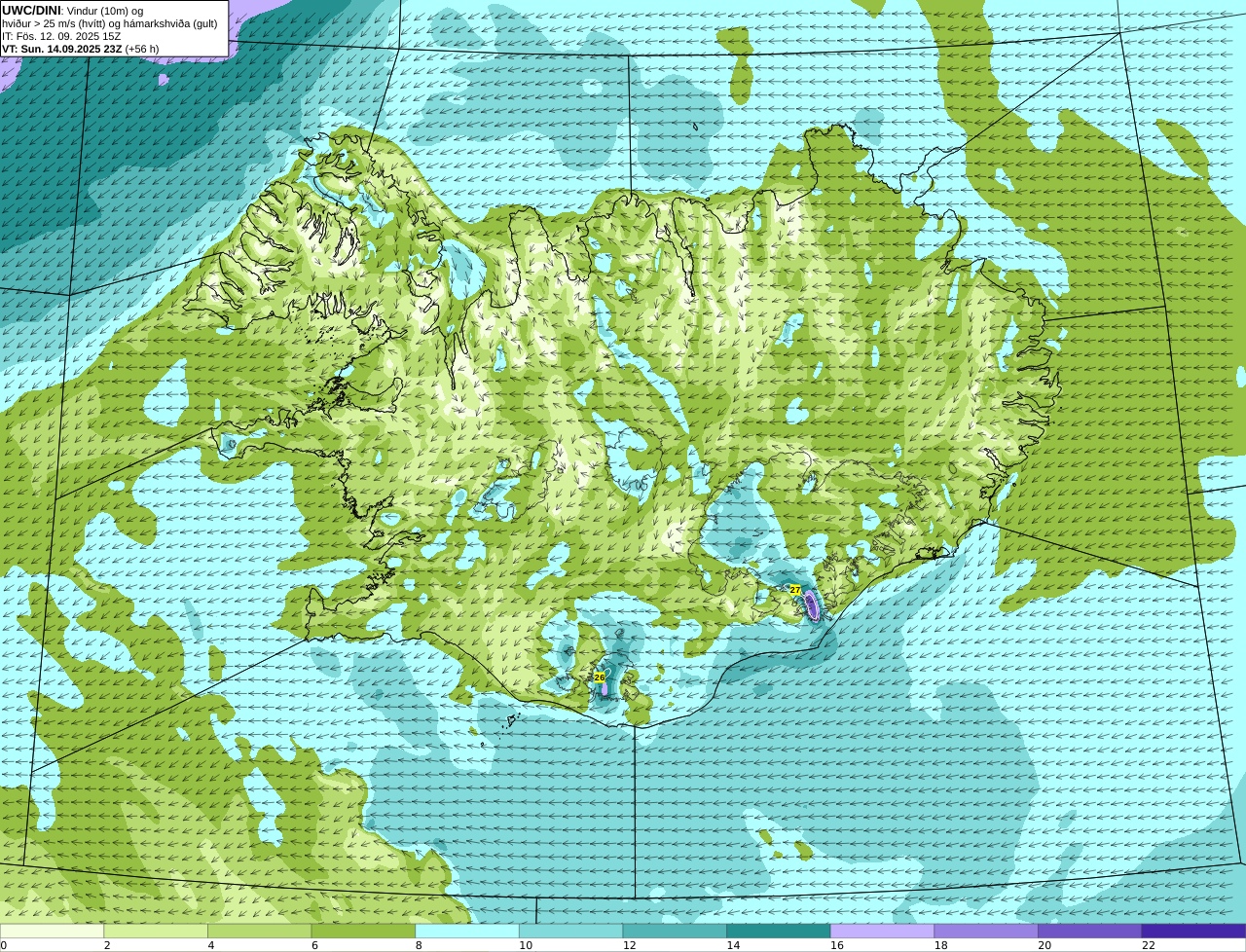Image resolution: width=1246 pixels, height=952 pixels.
Task: Click the scale number 4
Action: (211, 945)
